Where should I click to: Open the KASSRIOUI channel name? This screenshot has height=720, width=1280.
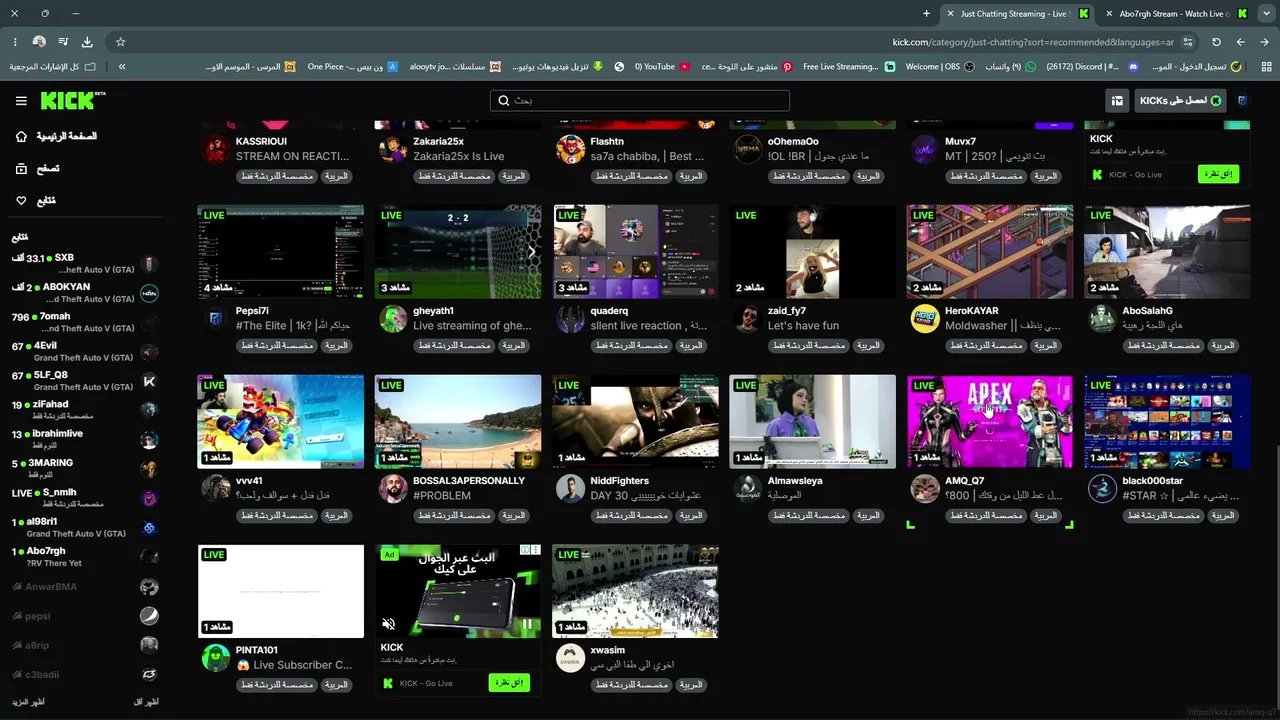[261, 142]
